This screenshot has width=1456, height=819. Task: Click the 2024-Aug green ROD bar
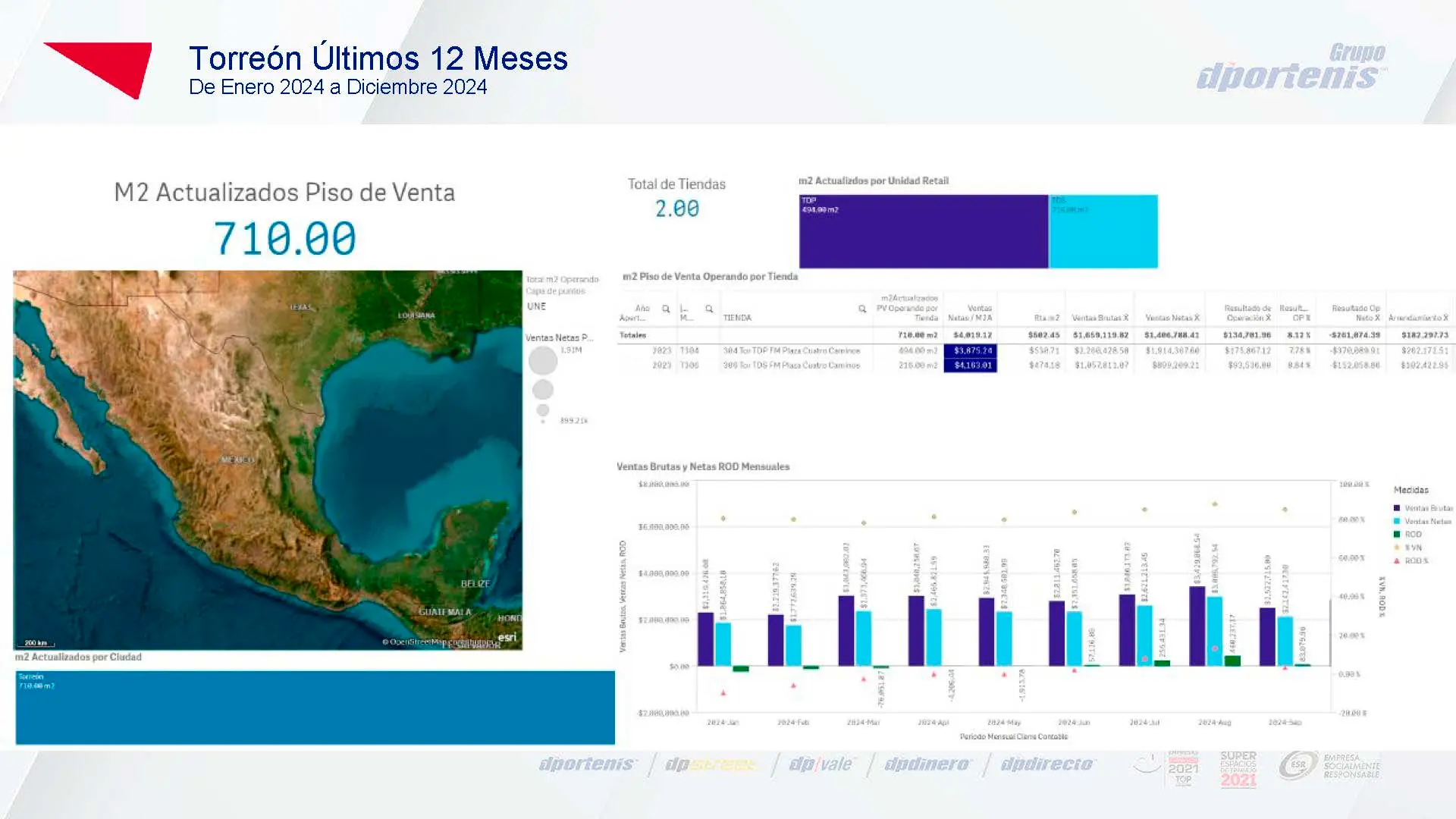1232,661
